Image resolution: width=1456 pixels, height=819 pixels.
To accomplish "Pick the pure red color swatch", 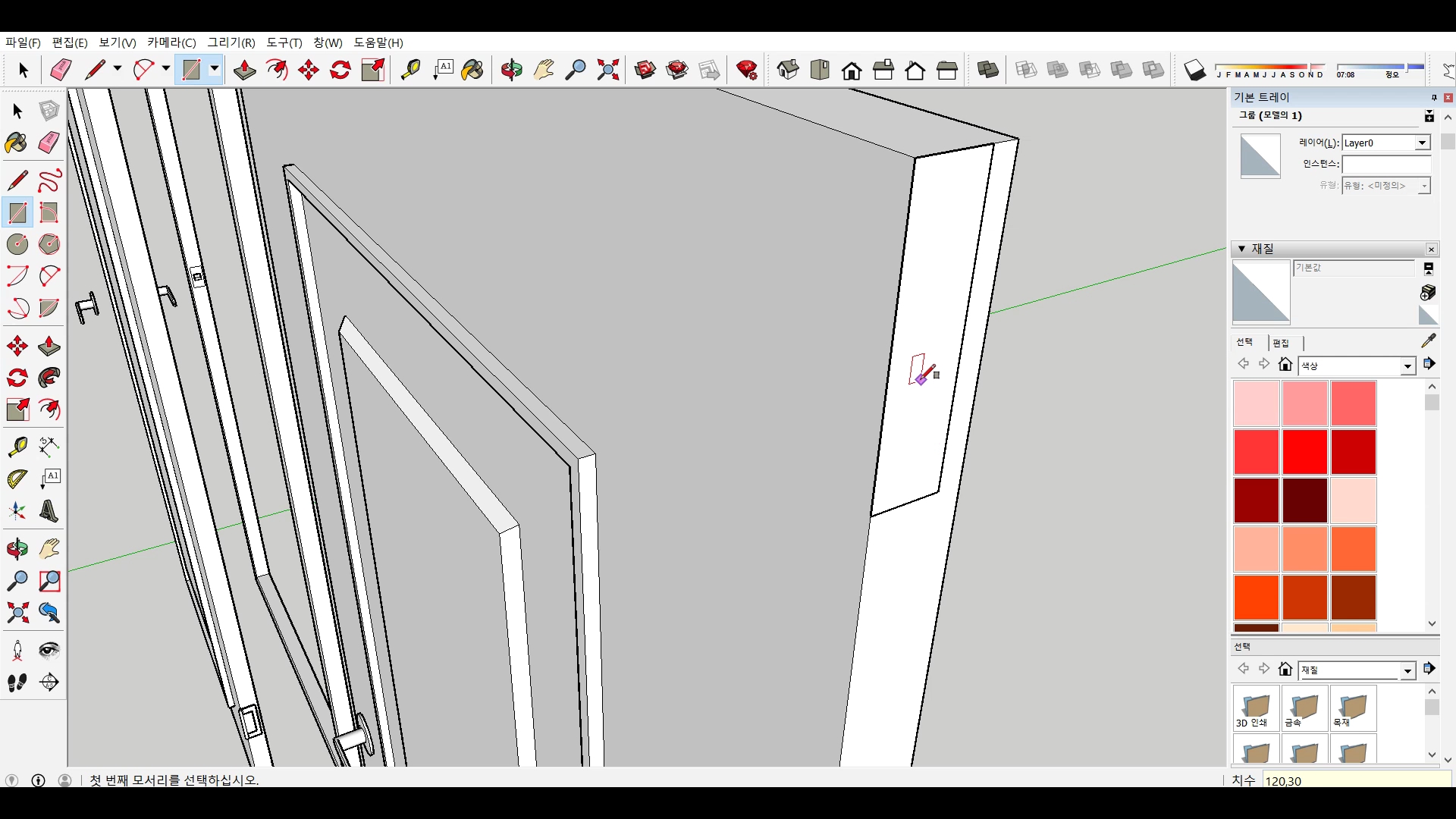I will pos(1304,451).
